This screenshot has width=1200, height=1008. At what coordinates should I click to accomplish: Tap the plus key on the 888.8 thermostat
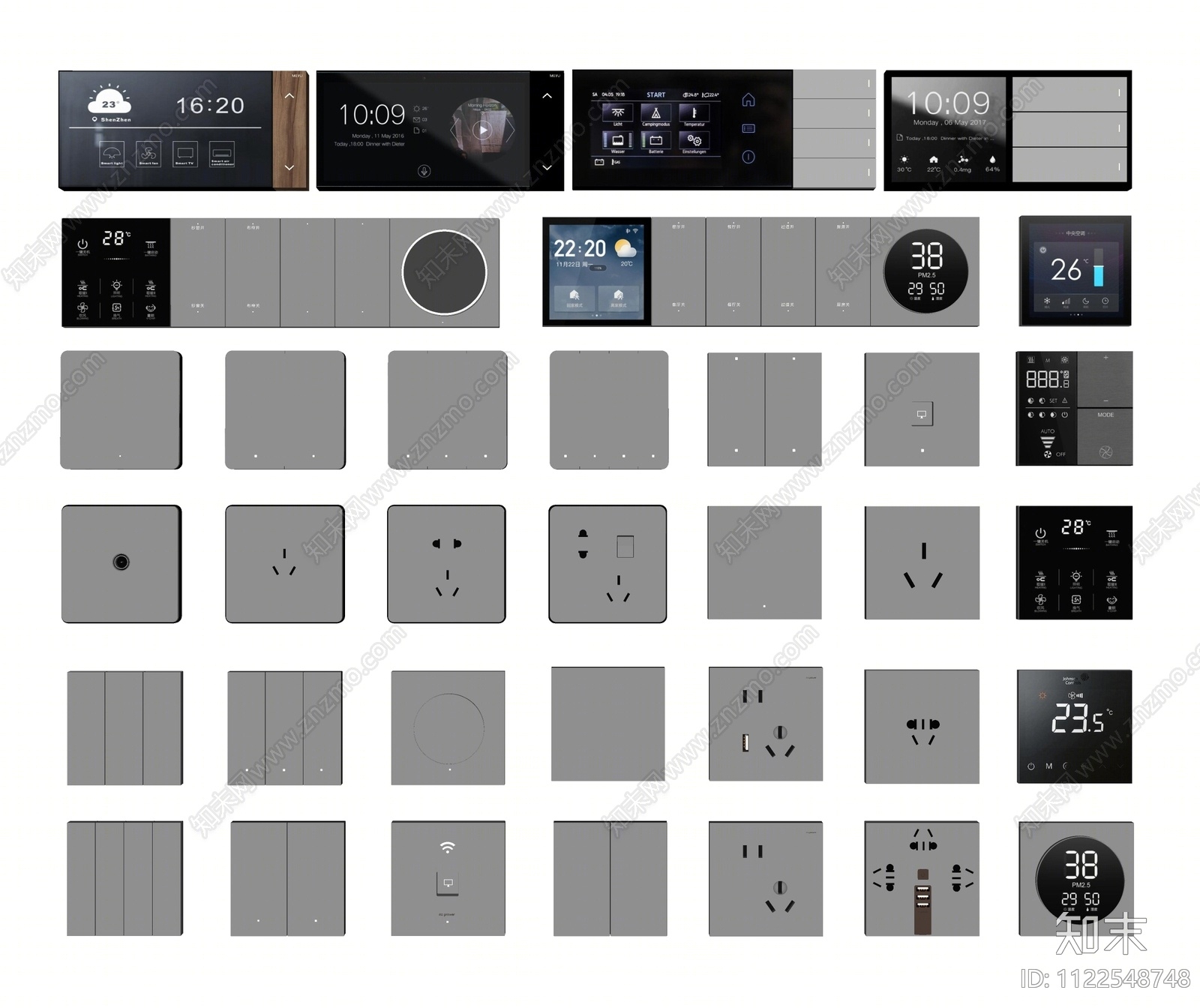click(1105, 358)
